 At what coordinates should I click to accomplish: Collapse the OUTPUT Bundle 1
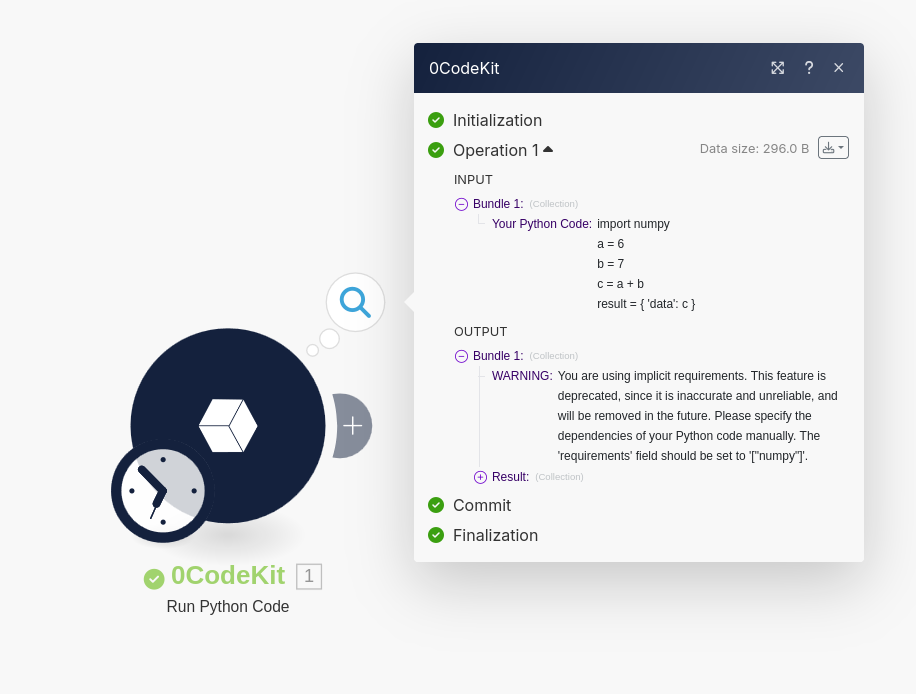coord(462,356)
